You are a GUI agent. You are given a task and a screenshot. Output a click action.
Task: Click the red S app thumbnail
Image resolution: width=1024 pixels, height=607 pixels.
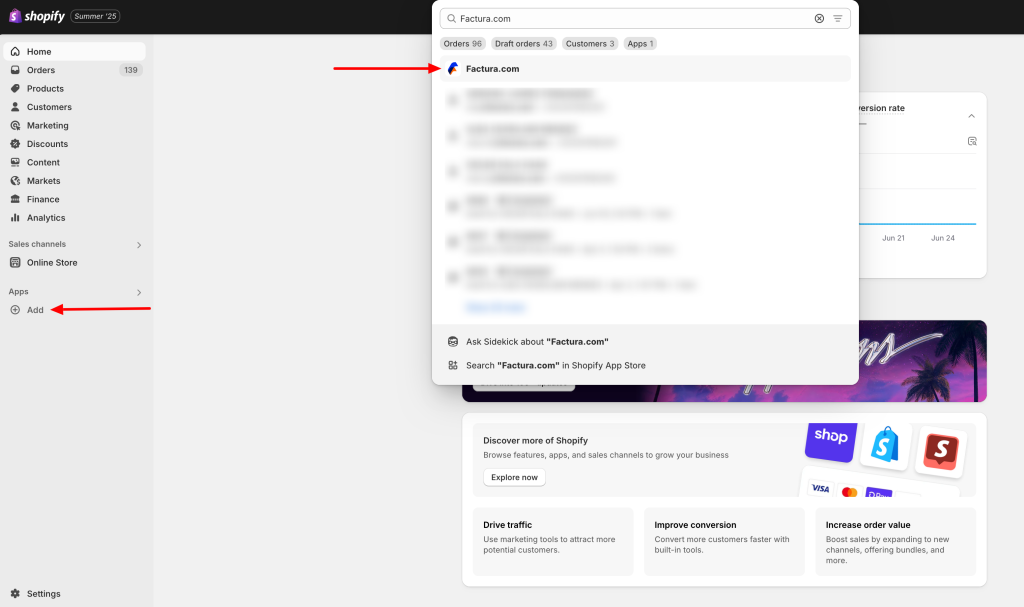(941, 451)
